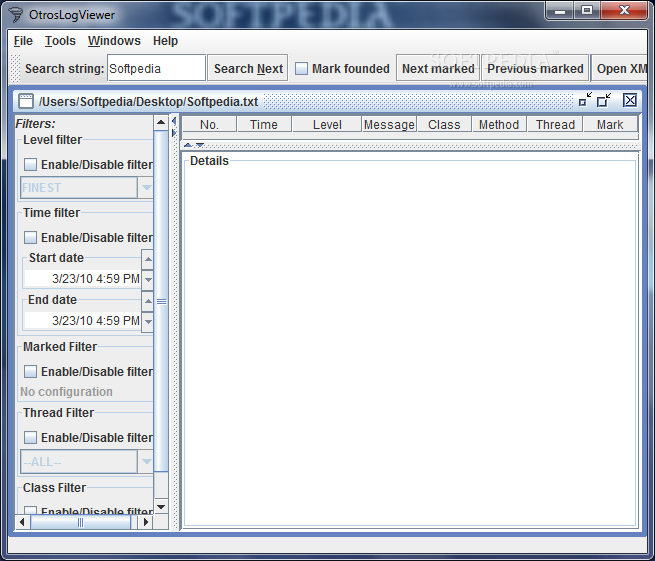Open the --ALL-- thread dropdown
The width and height of the screenshot is (655, 561).
tap(146, 462)
